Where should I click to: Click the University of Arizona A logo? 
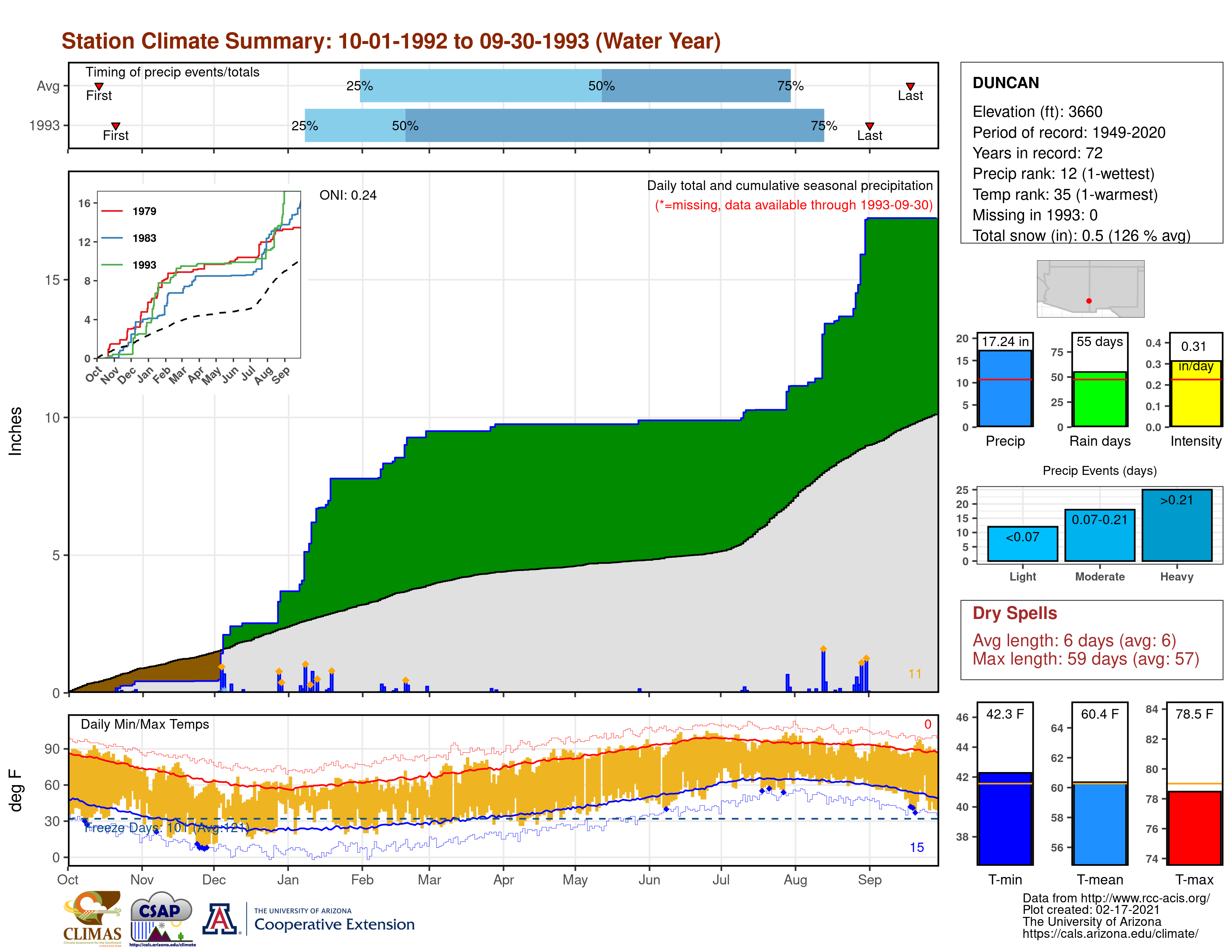220,919
